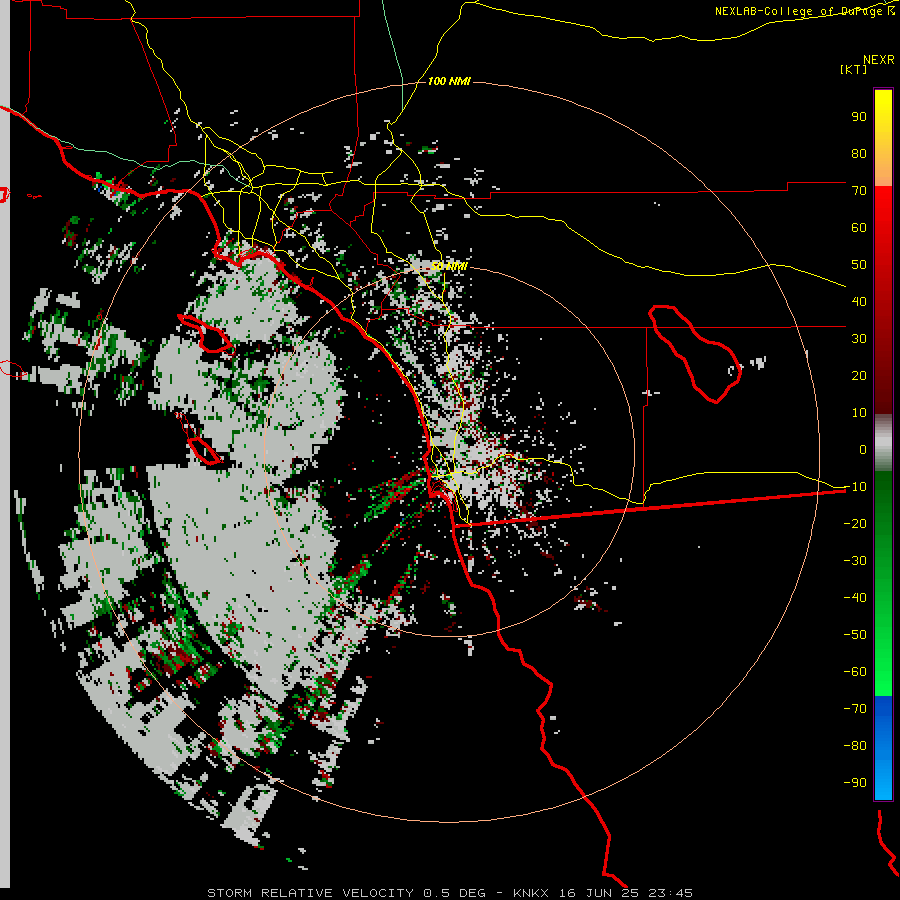The width and height of the screenshot is (900, 900).
Task: Click the 10 knot label on color scale
Action: (859, 413)
